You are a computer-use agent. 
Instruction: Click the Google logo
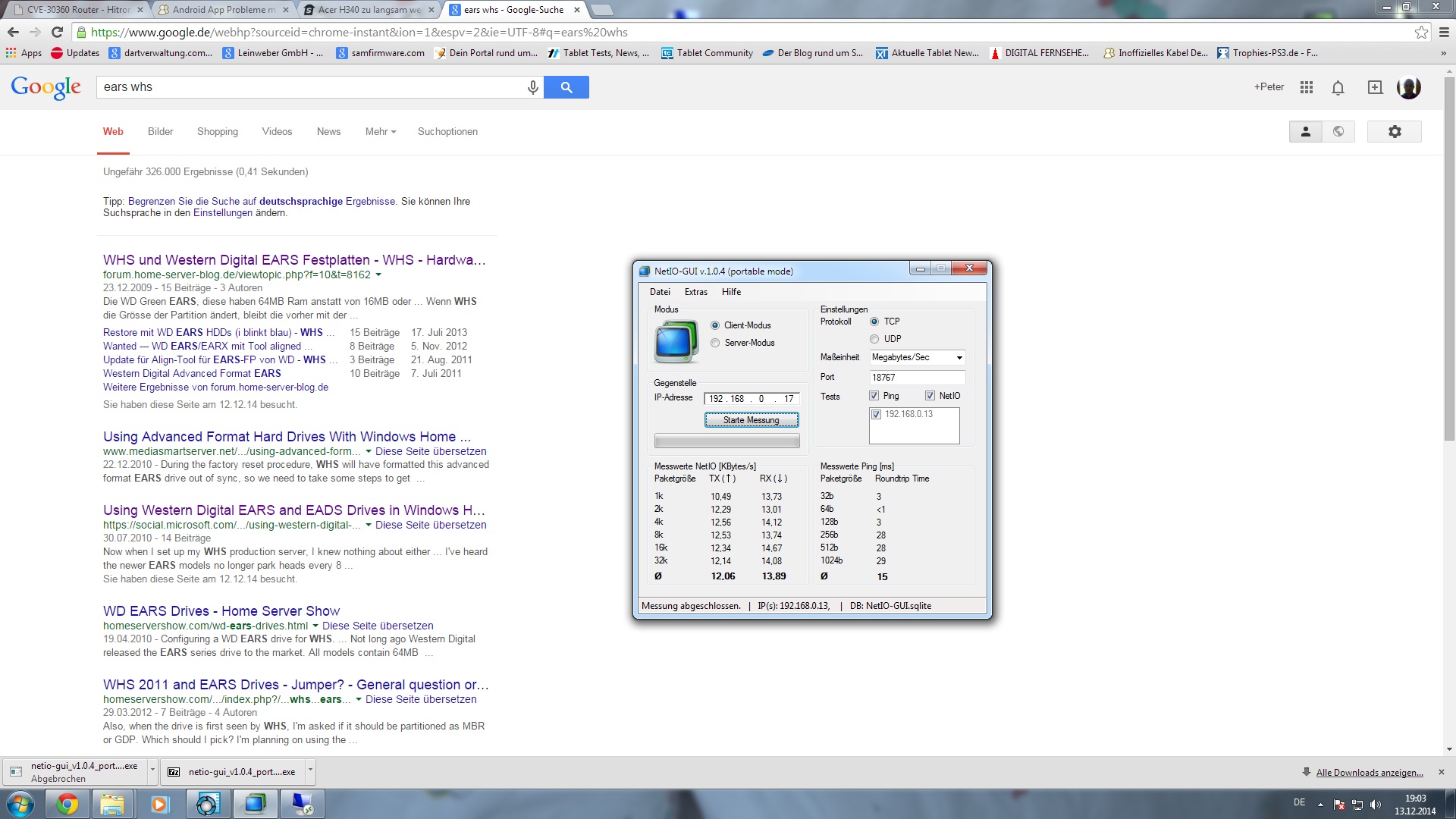point(46,87)
